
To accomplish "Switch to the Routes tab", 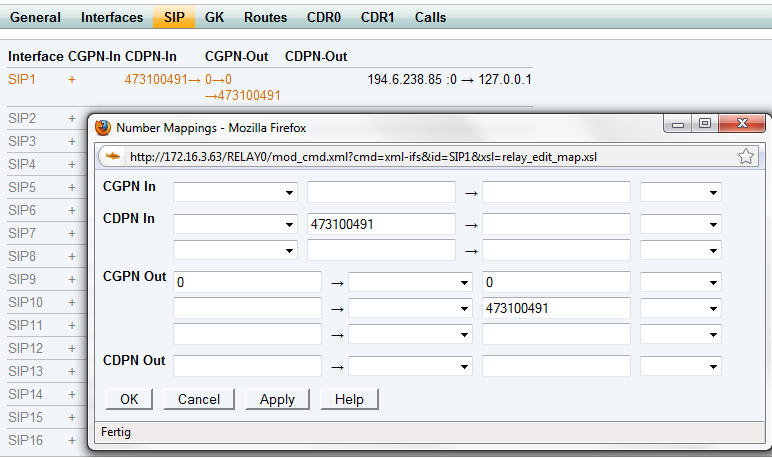I will [x=265, y=17].
